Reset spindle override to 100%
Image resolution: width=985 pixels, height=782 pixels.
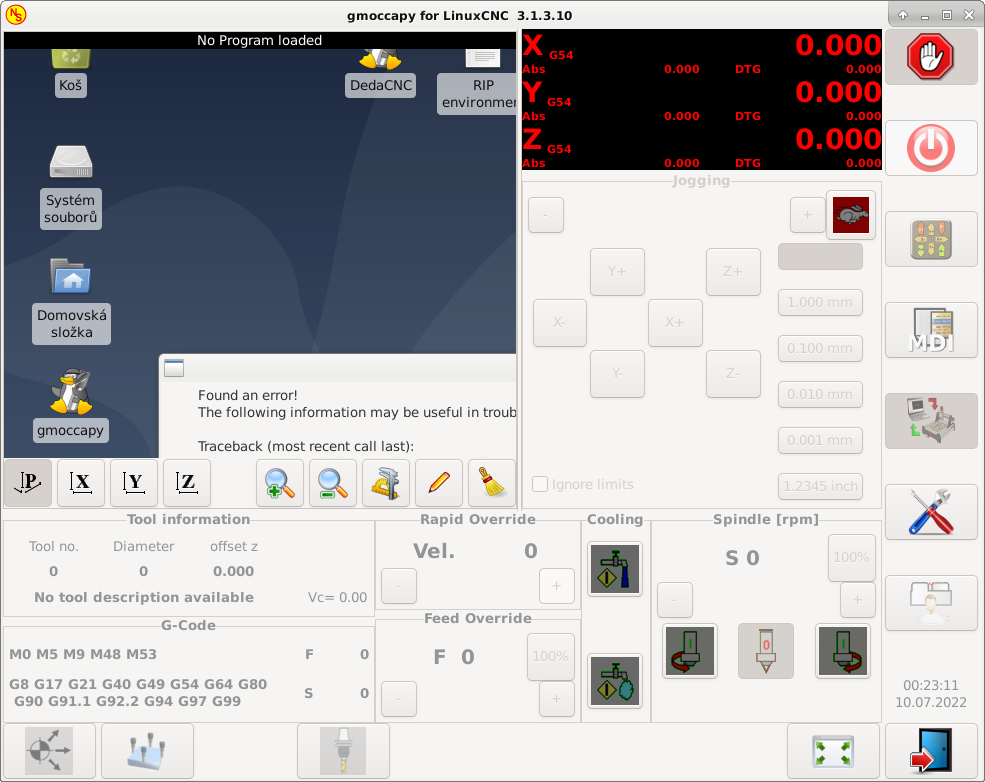[x=851, y=558]
